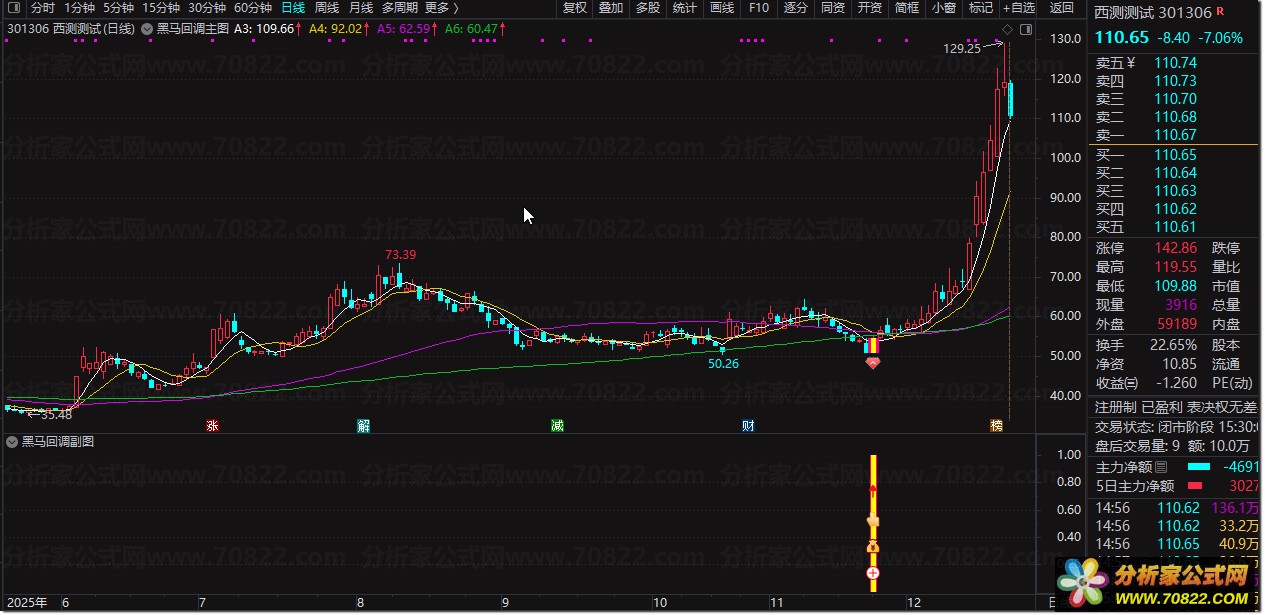Screen dimensions: 1265x615
Task: Click the 西测测试 301306 stock title
Action: click(1153, 13)
